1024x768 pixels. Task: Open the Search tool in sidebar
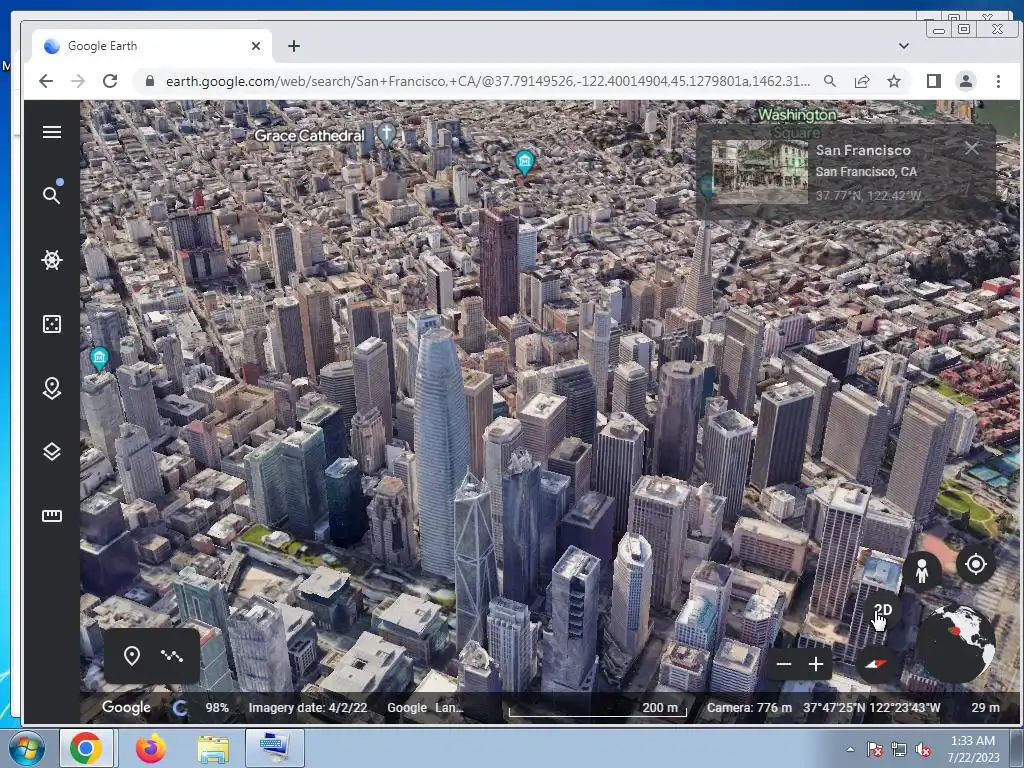pyautogui.click(x=52, y=195)
